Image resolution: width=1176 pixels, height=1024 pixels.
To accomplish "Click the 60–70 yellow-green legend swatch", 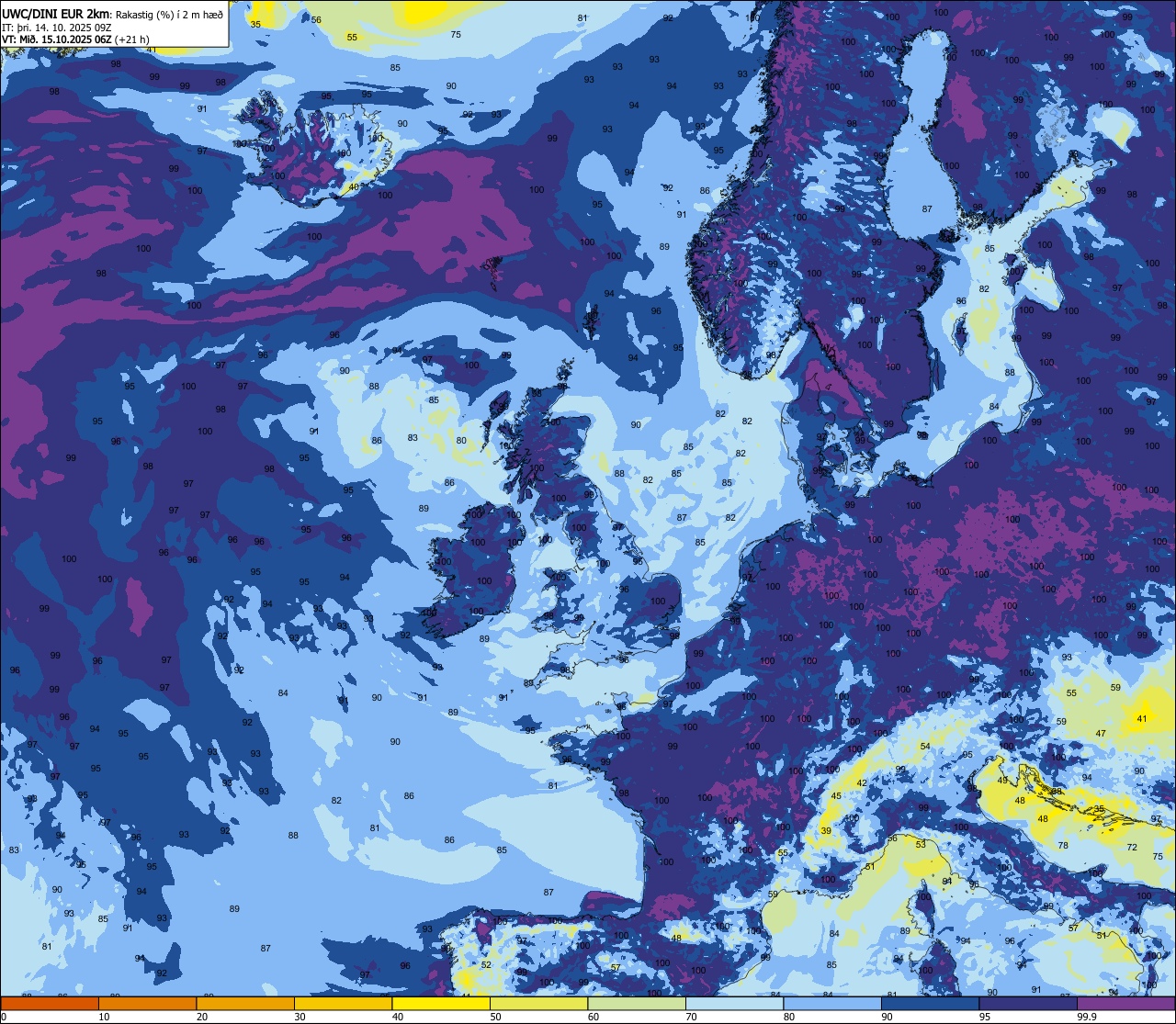I will tap(637, 1003).
